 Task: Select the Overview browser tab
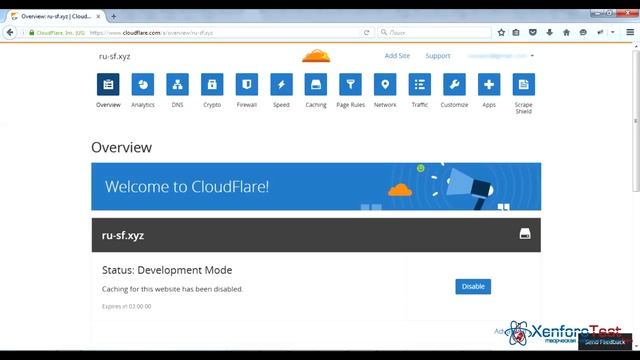pyautogui.click(x=56, y=16)
